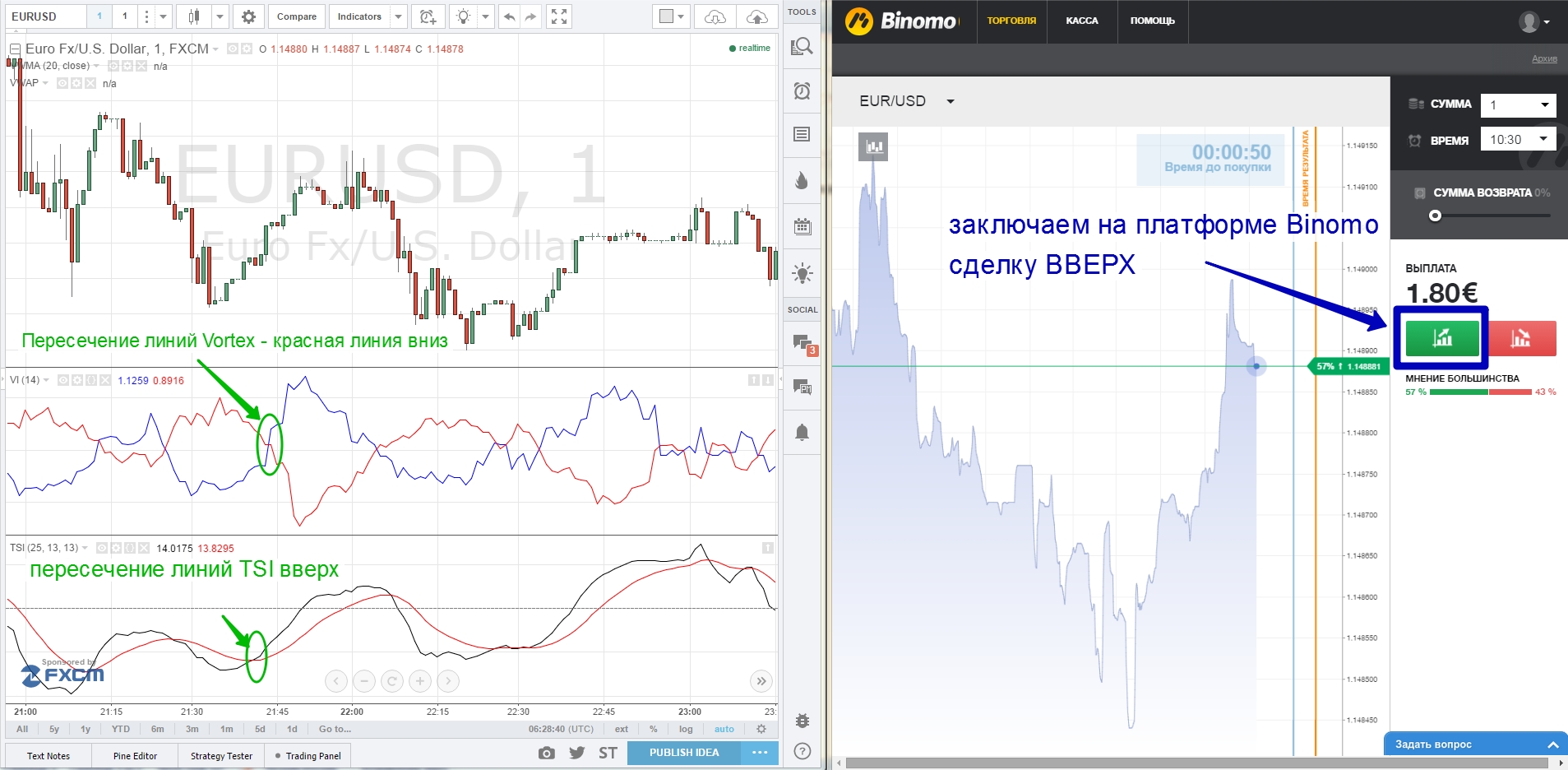
Task: Open public chat icon with 3 badge
Action: (x=803, y=344)
